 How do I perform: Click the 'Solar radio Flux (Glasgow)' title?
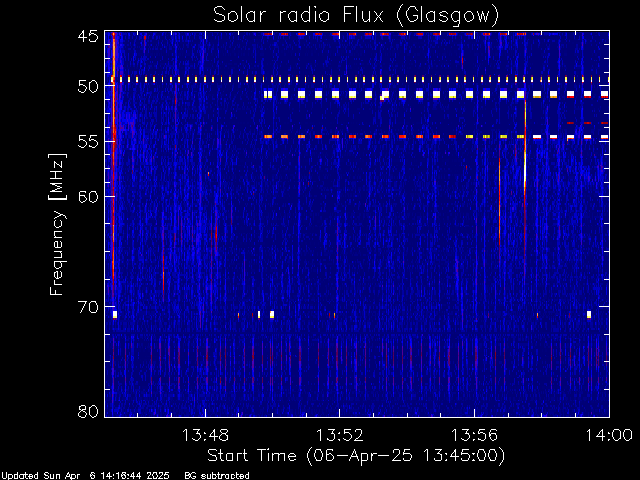pos(356,15)
